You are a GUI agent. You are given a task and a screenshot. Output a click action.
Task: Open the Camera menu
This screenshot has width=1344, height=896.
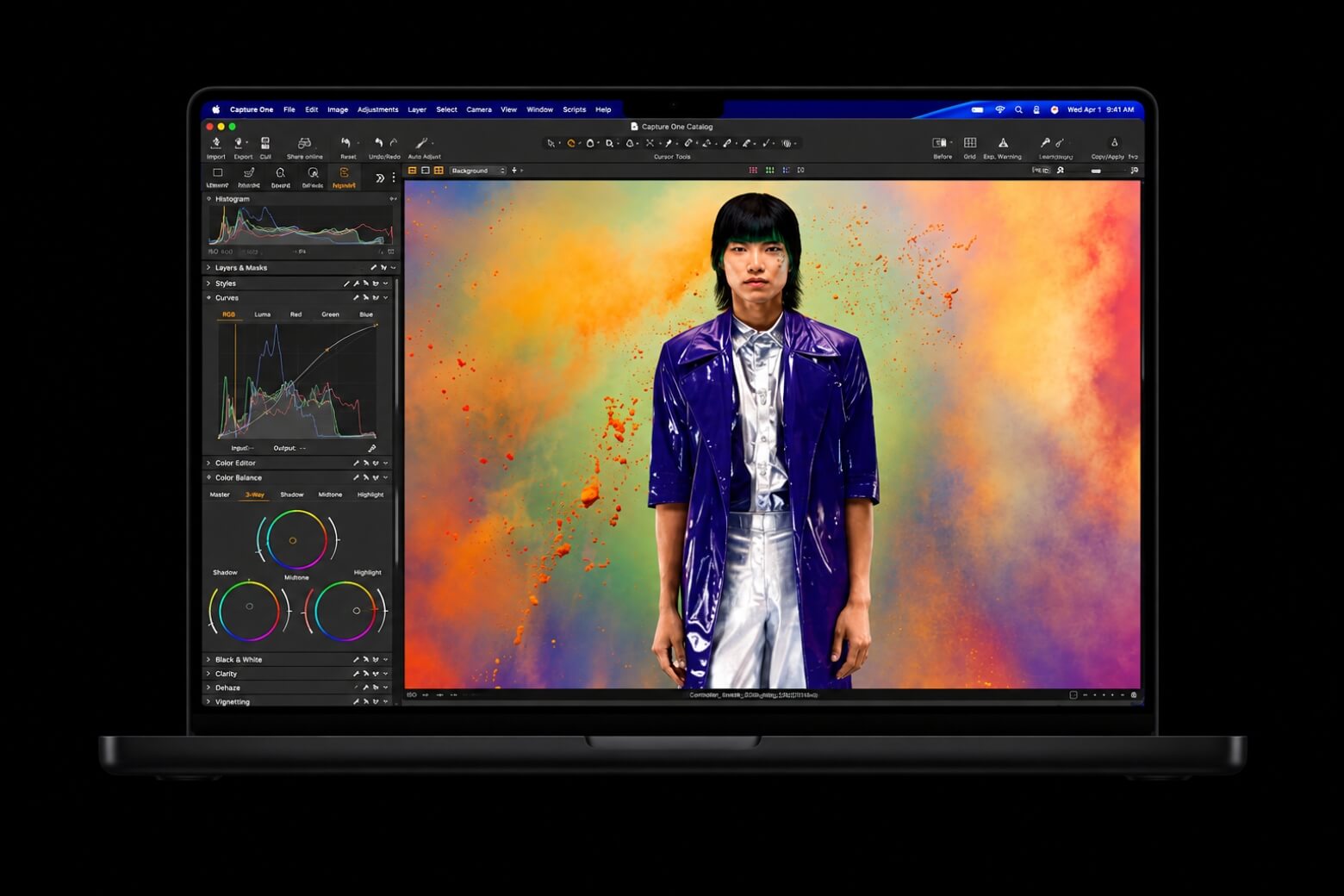click(479, 109)
